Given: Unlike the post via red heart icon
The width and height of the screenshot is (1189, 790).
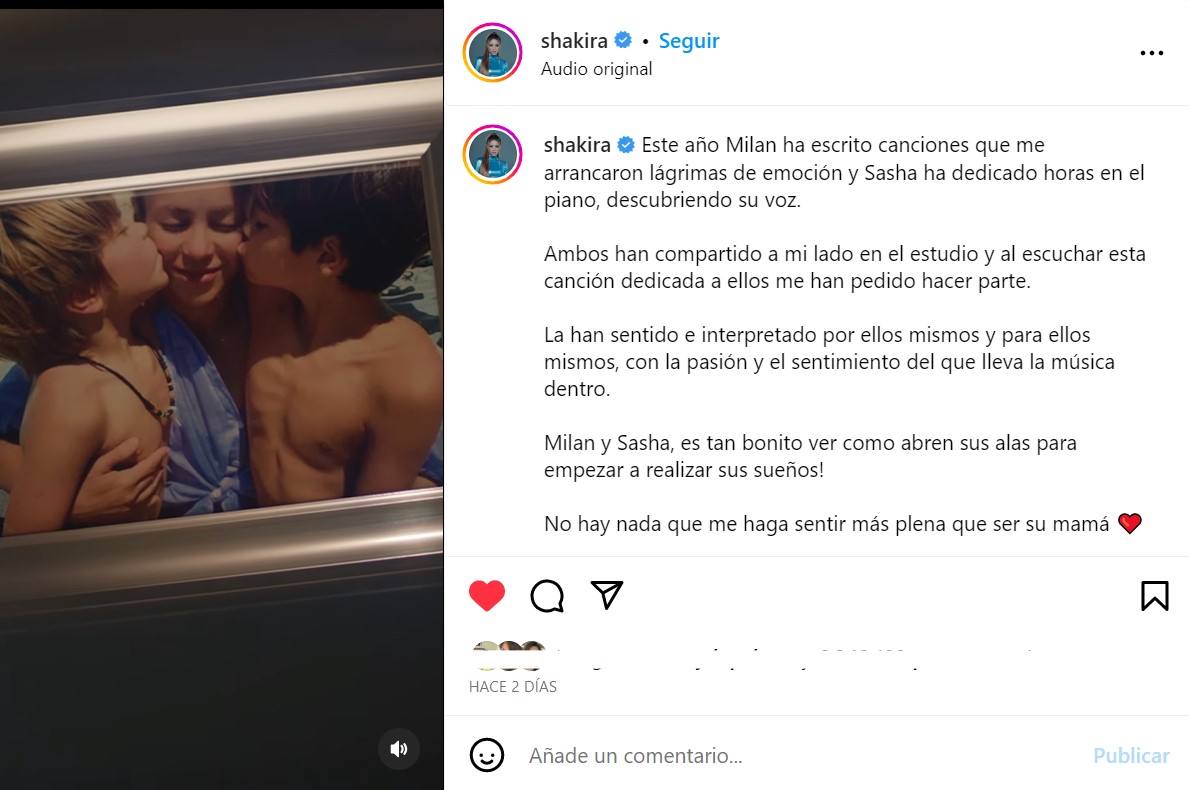Looking at the screenshot, I should [487, 595].
